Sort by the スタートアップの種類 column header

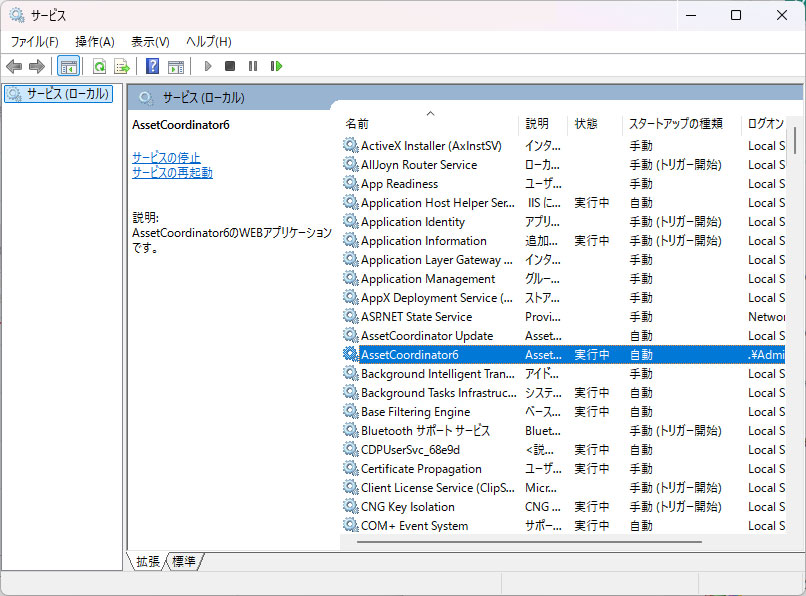[675, 124]
